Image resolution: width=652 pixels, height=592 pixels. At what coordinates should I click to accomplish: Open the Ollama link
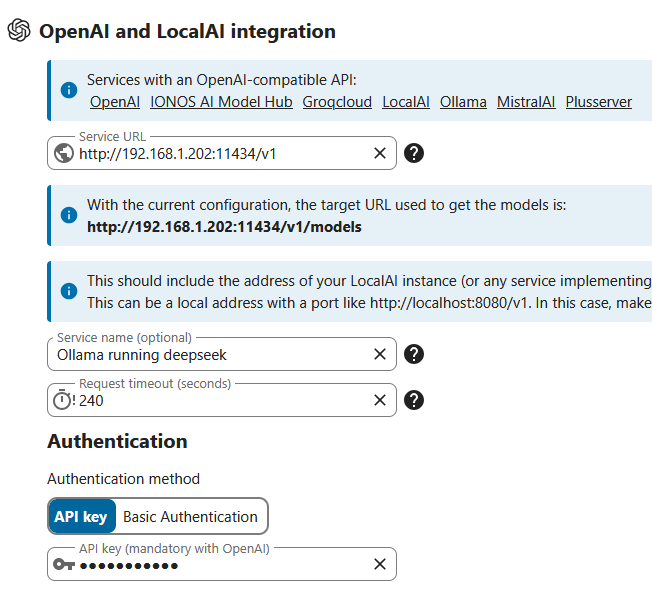(463, 102)
